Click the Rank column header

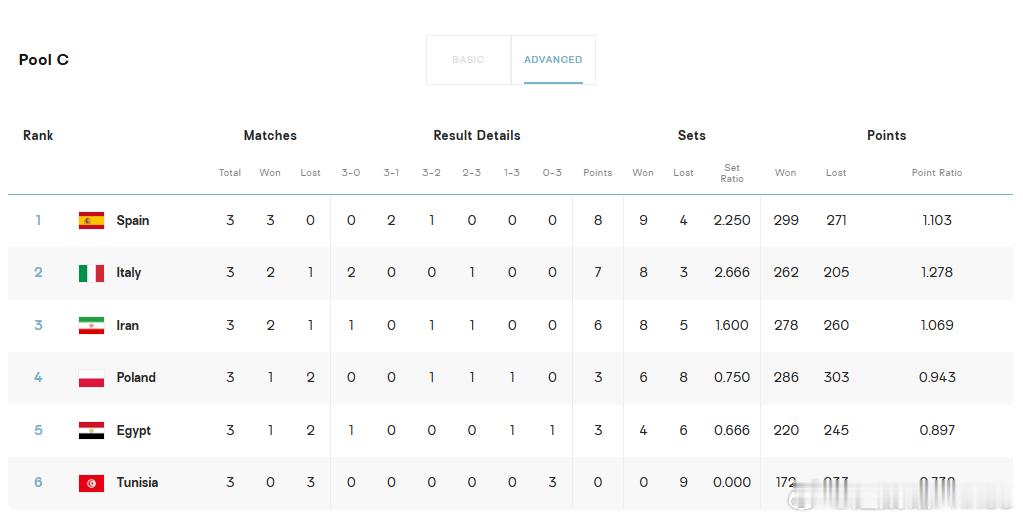point(38,136)
